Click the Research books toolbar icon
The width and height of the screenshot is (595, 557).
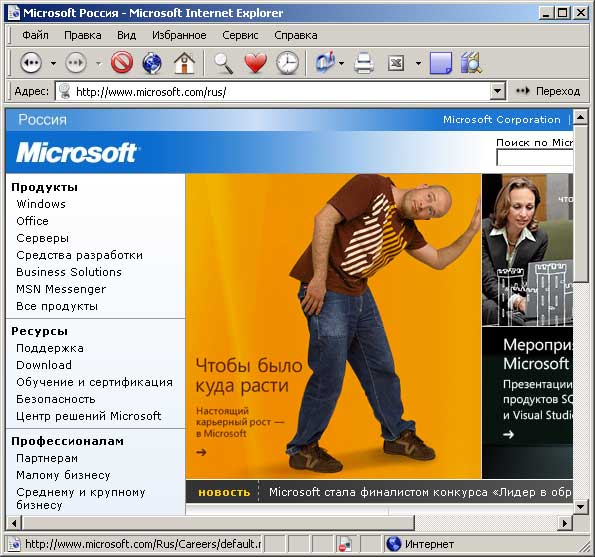pos(471,63)
